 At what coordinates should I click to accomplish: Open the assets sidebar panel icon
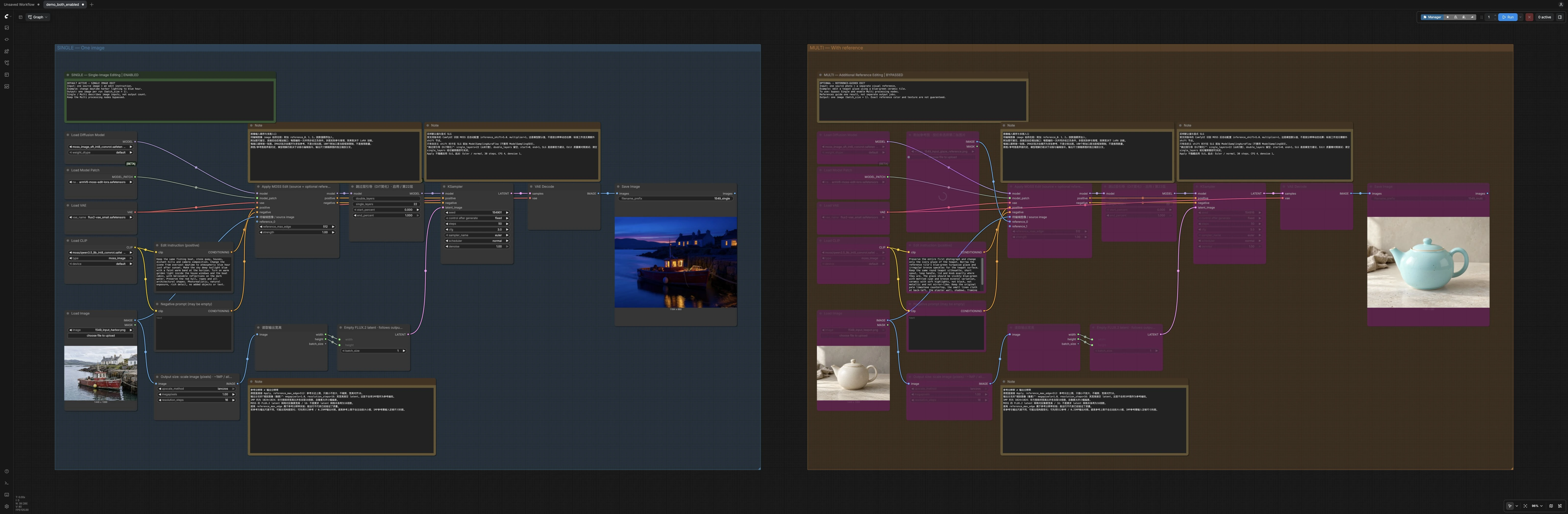[7, 27]
